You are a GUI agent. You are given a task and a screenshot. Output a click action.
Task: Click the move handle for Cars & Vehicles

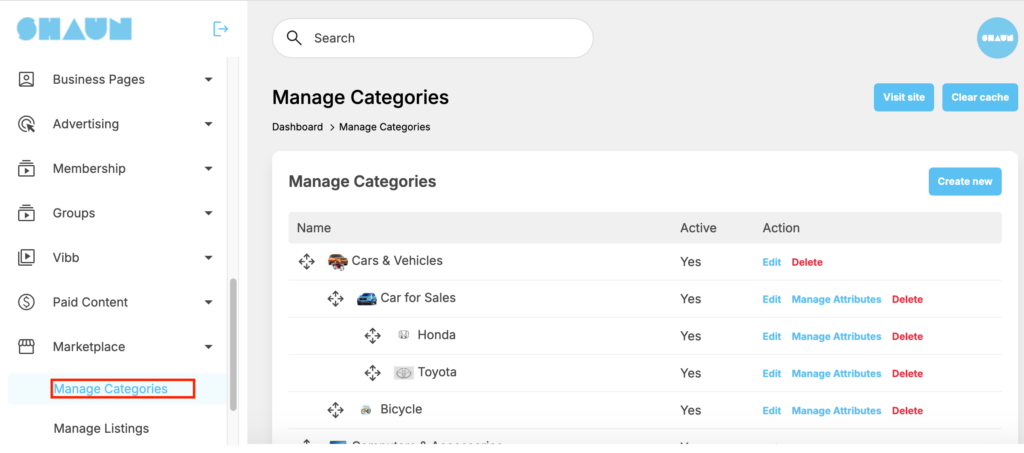[307, 261]
